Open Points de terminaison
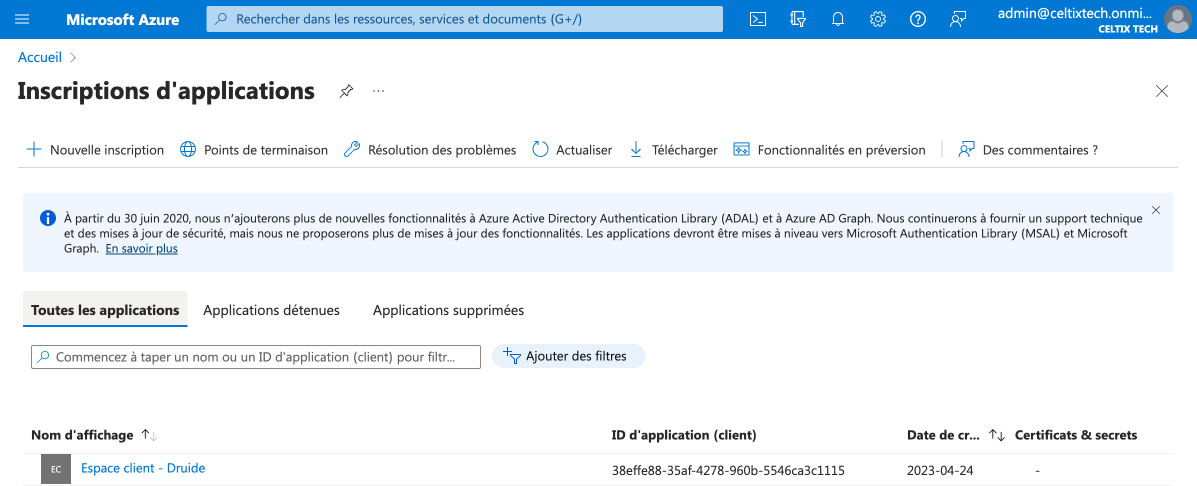The width and height of the screenshot is (1197, 486). [x=254, y=150]
